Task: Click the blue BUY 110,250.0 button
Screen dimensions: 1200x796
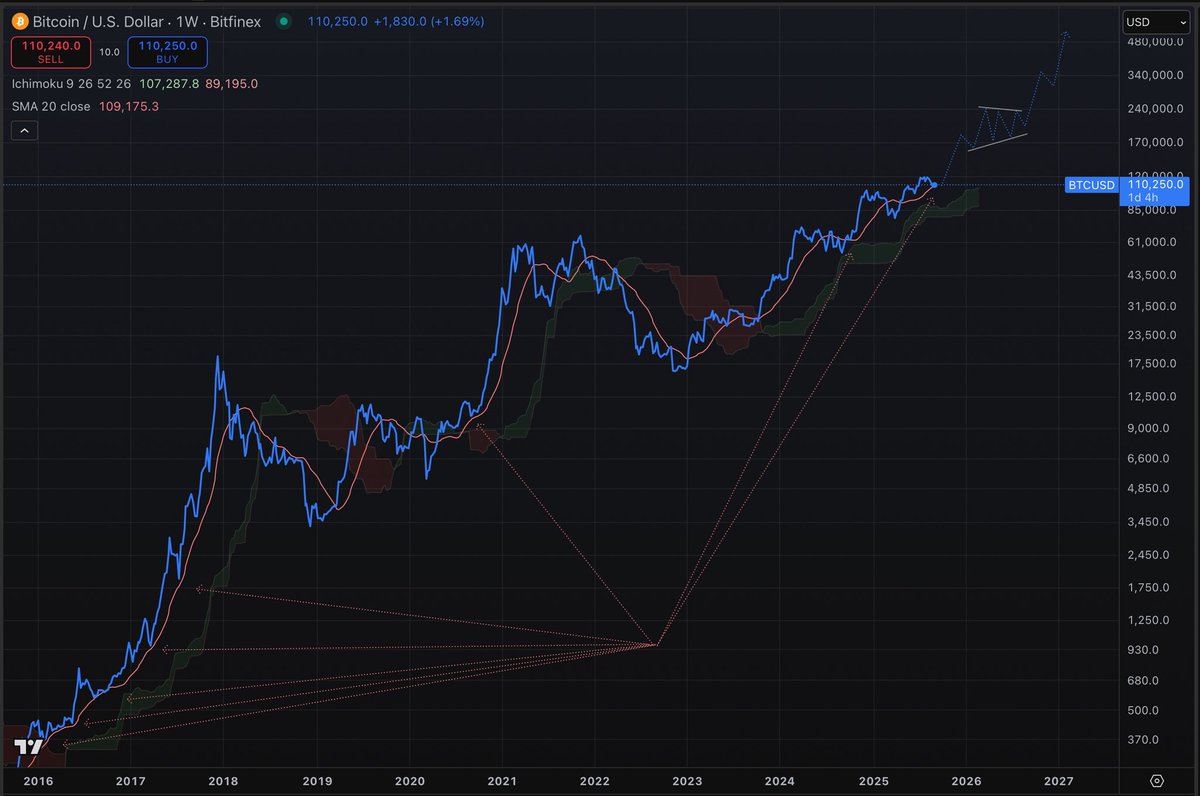Action: (167, 52)
